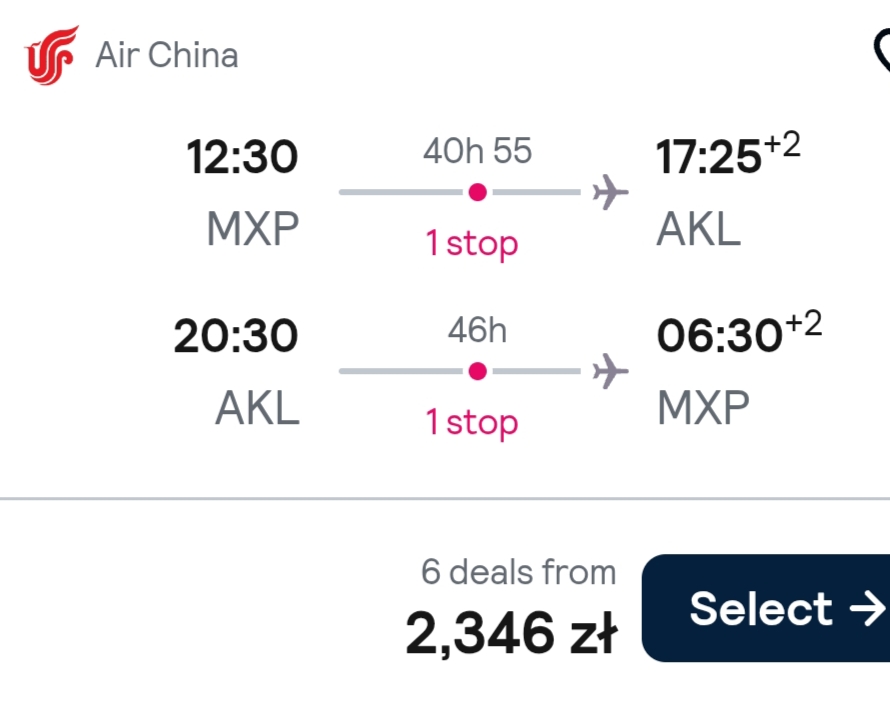Click the outbound stop dot marker

pyautogui.click(x=477, y=192)
